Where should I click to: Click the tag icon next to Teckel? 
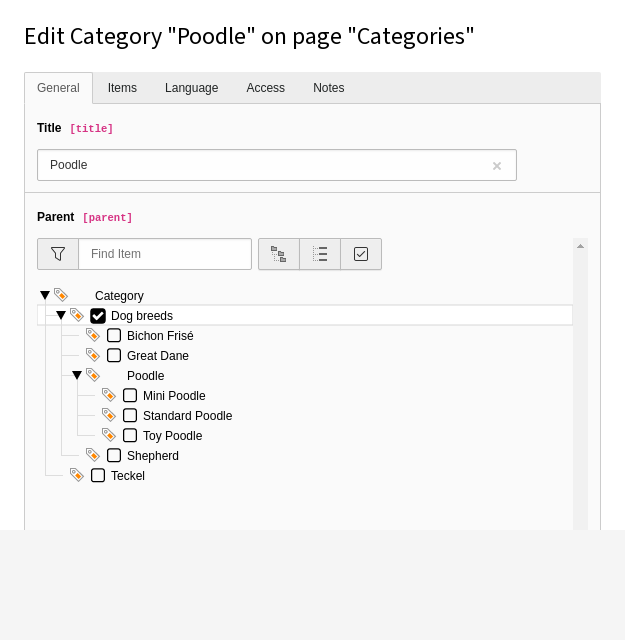click(77, 476)
